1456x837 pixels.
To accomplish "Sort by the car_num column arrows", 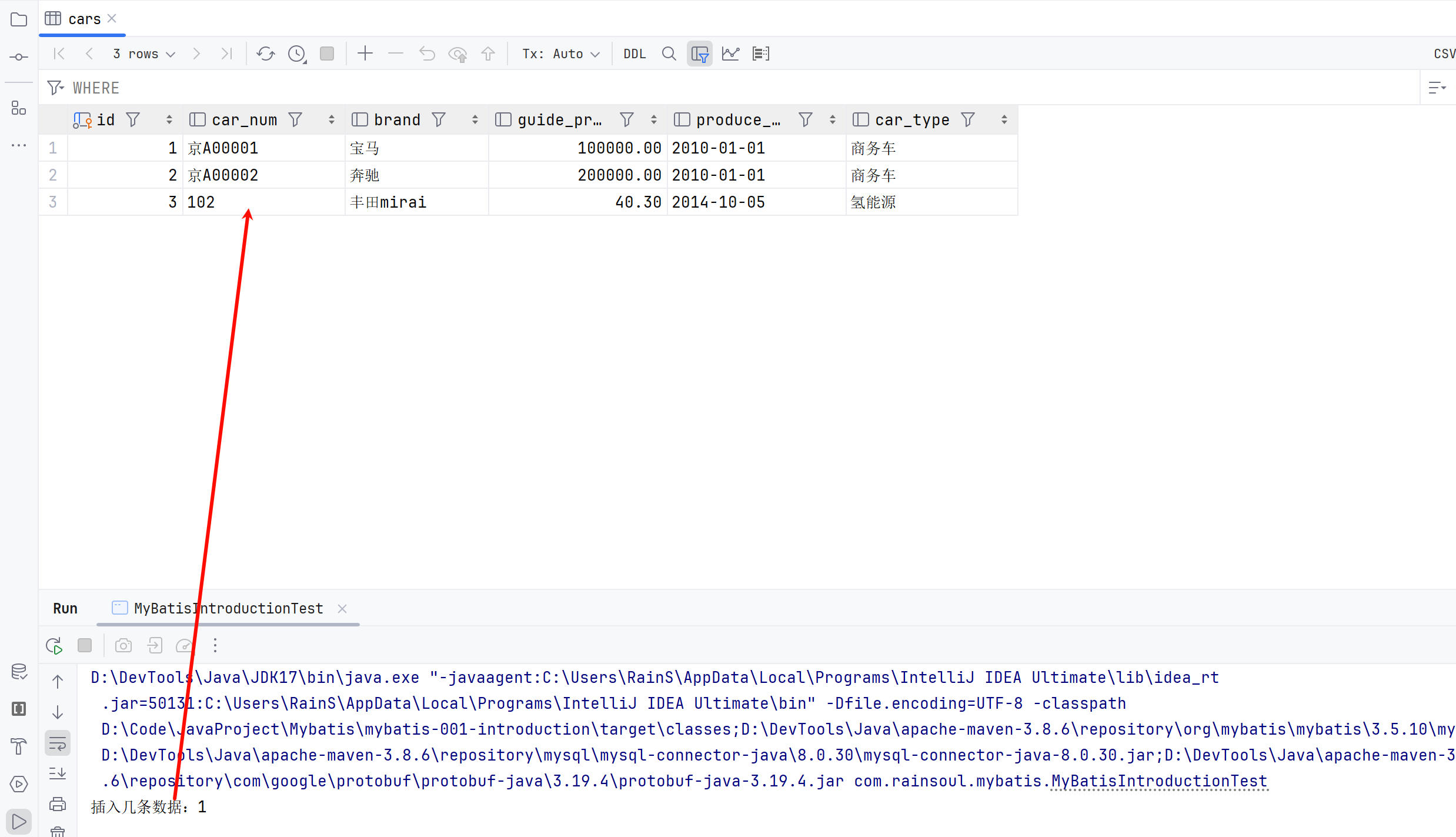I will [x=332, y=120].
